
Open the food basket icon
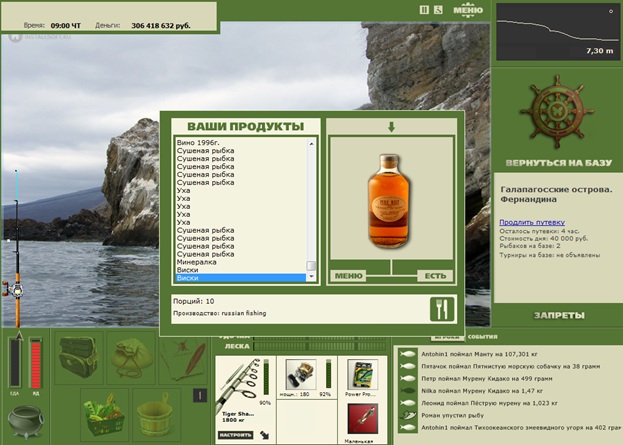tap(104, 414)
